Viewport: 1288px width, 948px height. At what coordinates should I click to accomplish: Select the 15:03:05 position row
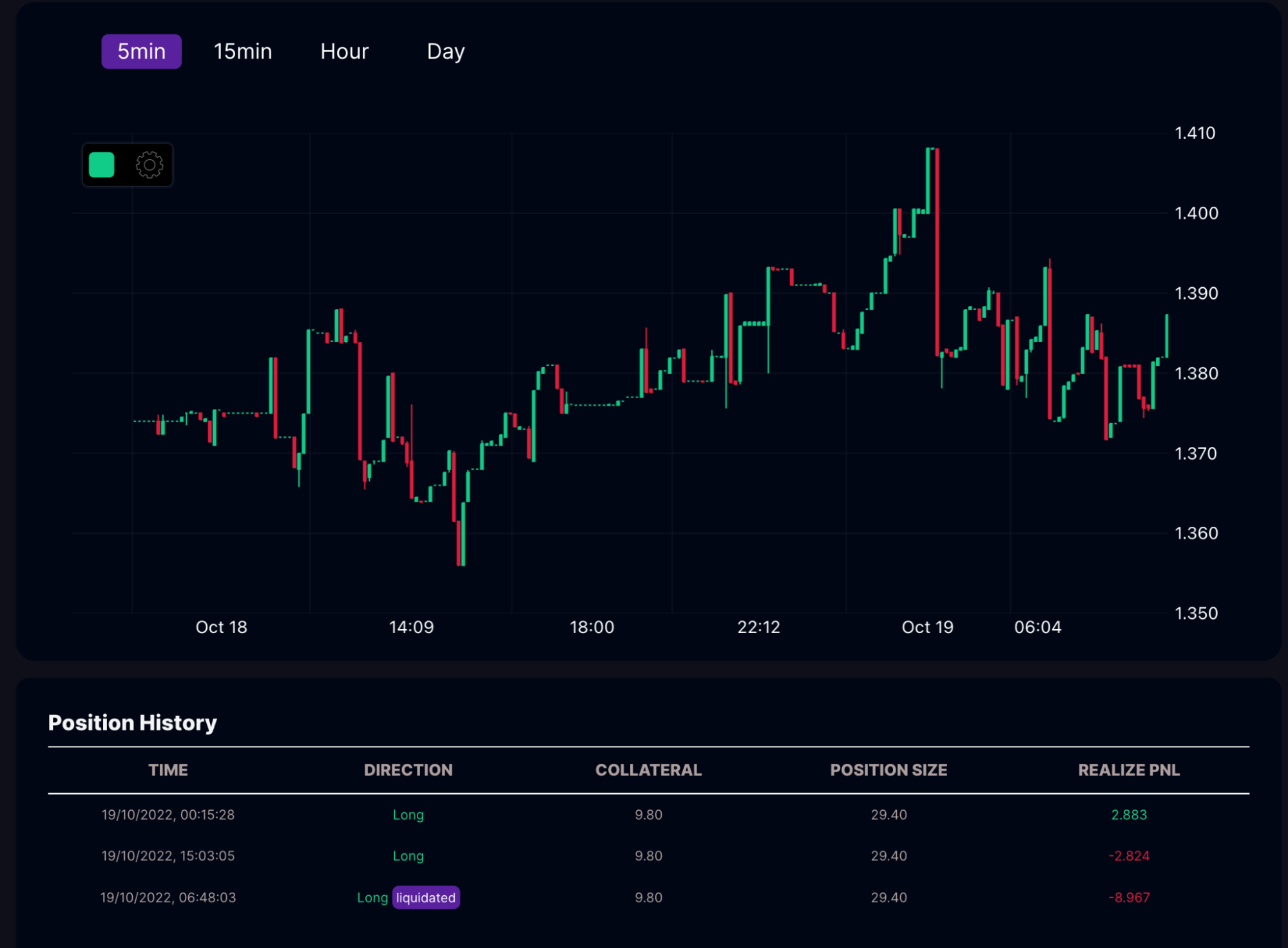click(168, 856)
